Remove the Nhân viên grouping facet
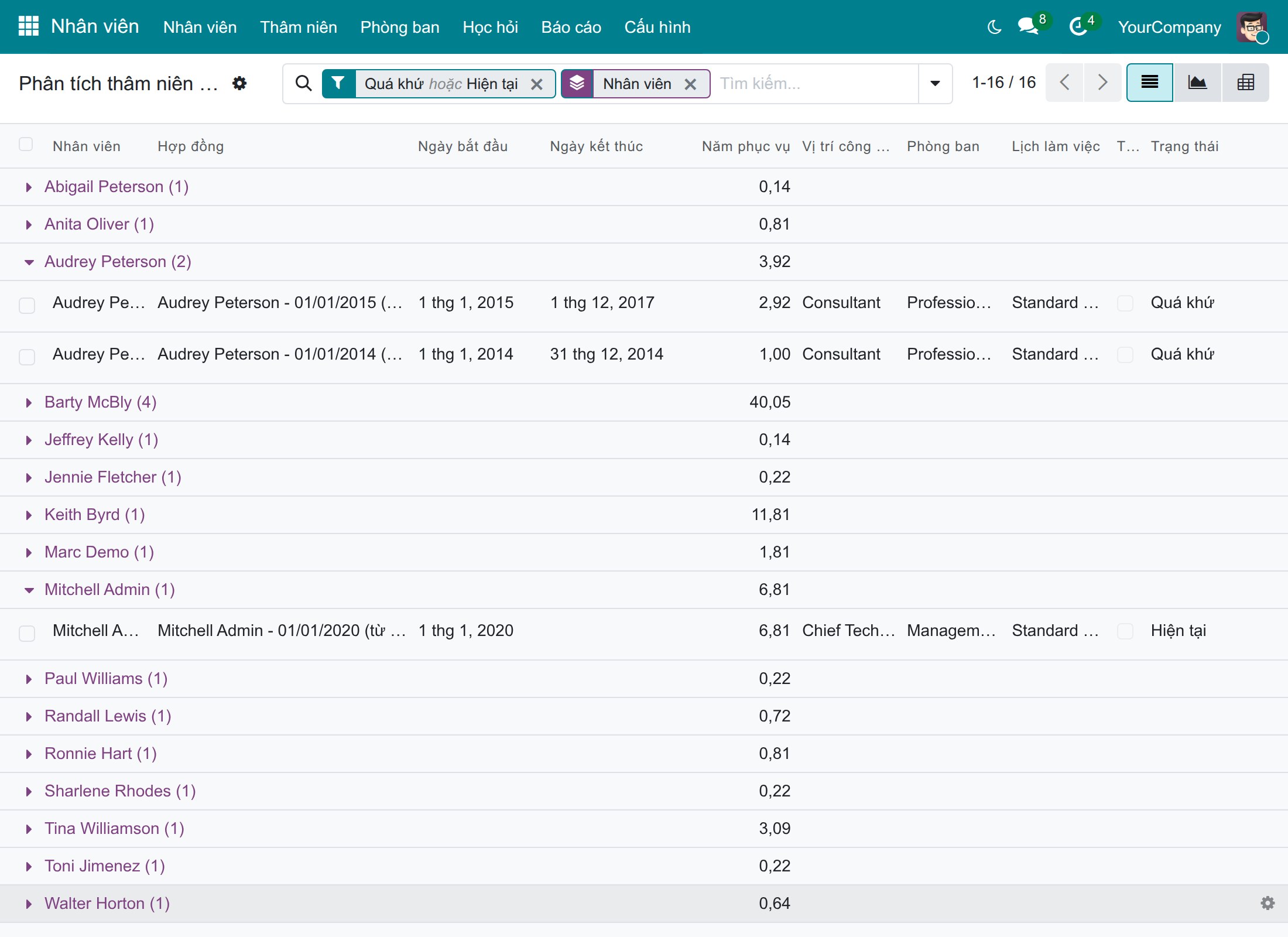 (691, 84)
